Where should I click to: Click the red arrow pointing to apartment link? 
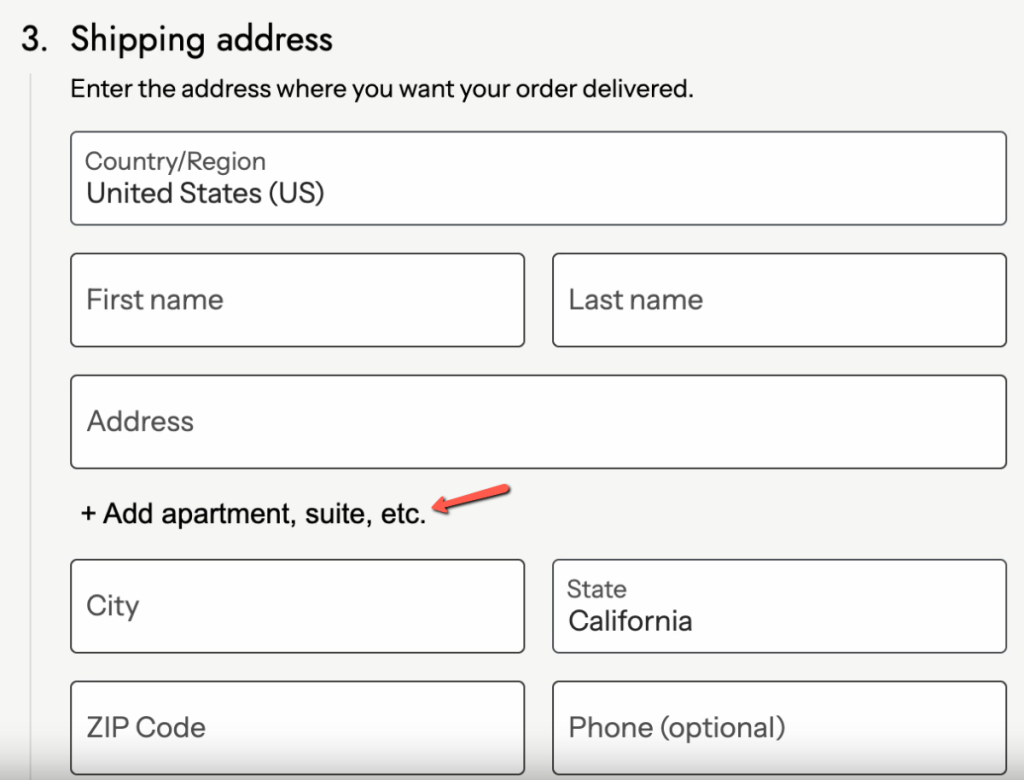(470, 497)
